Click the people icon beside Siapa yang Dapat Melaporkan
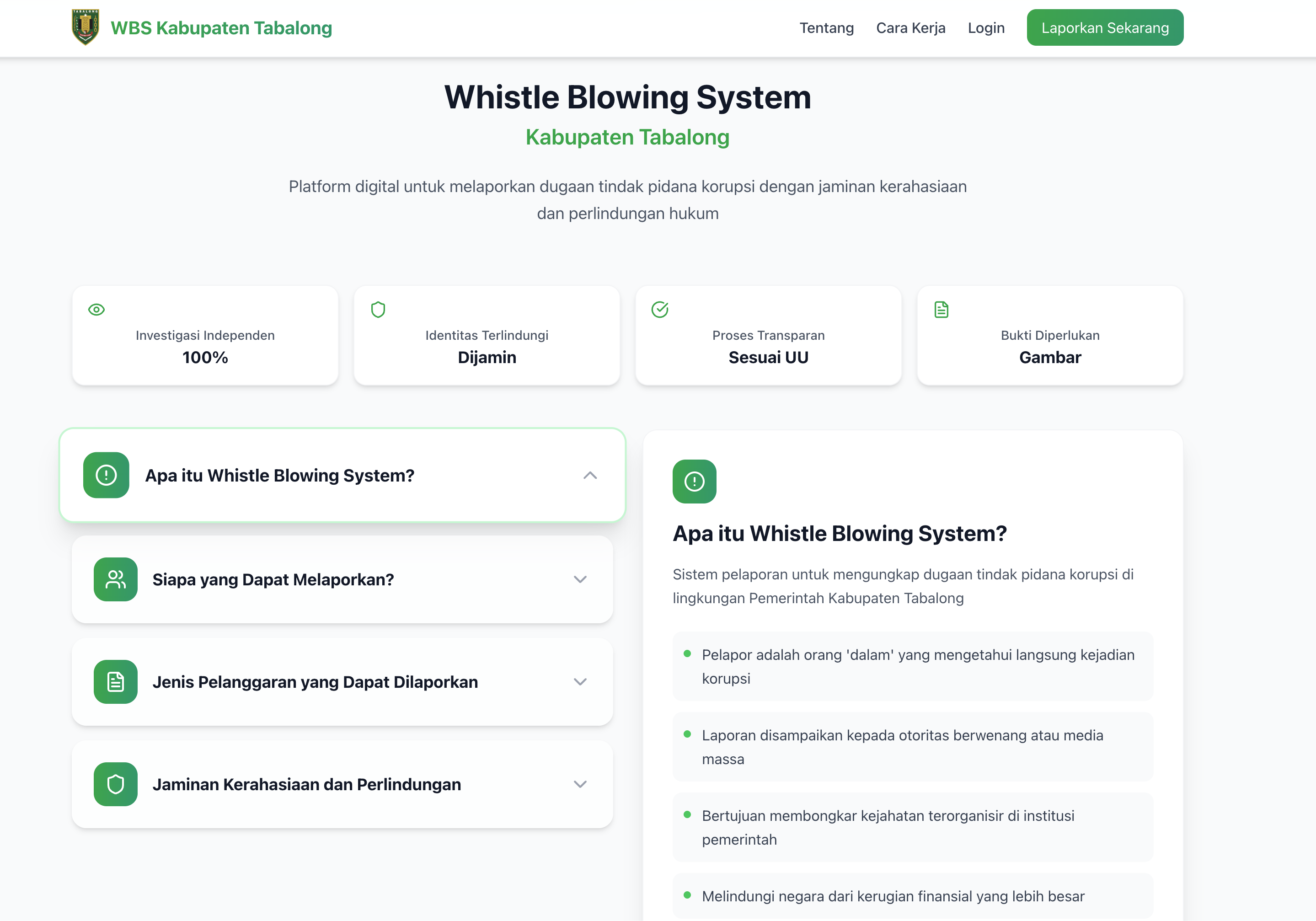This screenshot has width=1316, height=921. 115,579
